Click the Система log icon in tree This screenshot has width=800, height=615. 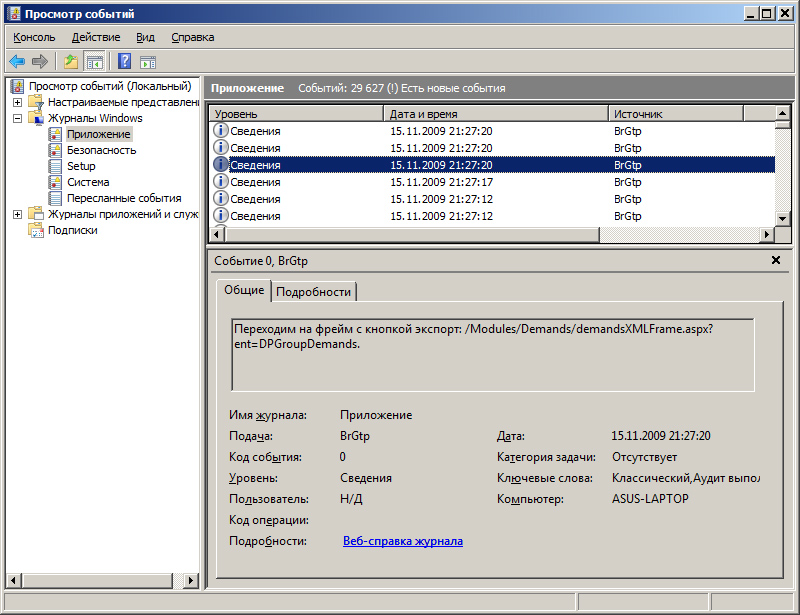coord(57,182)
